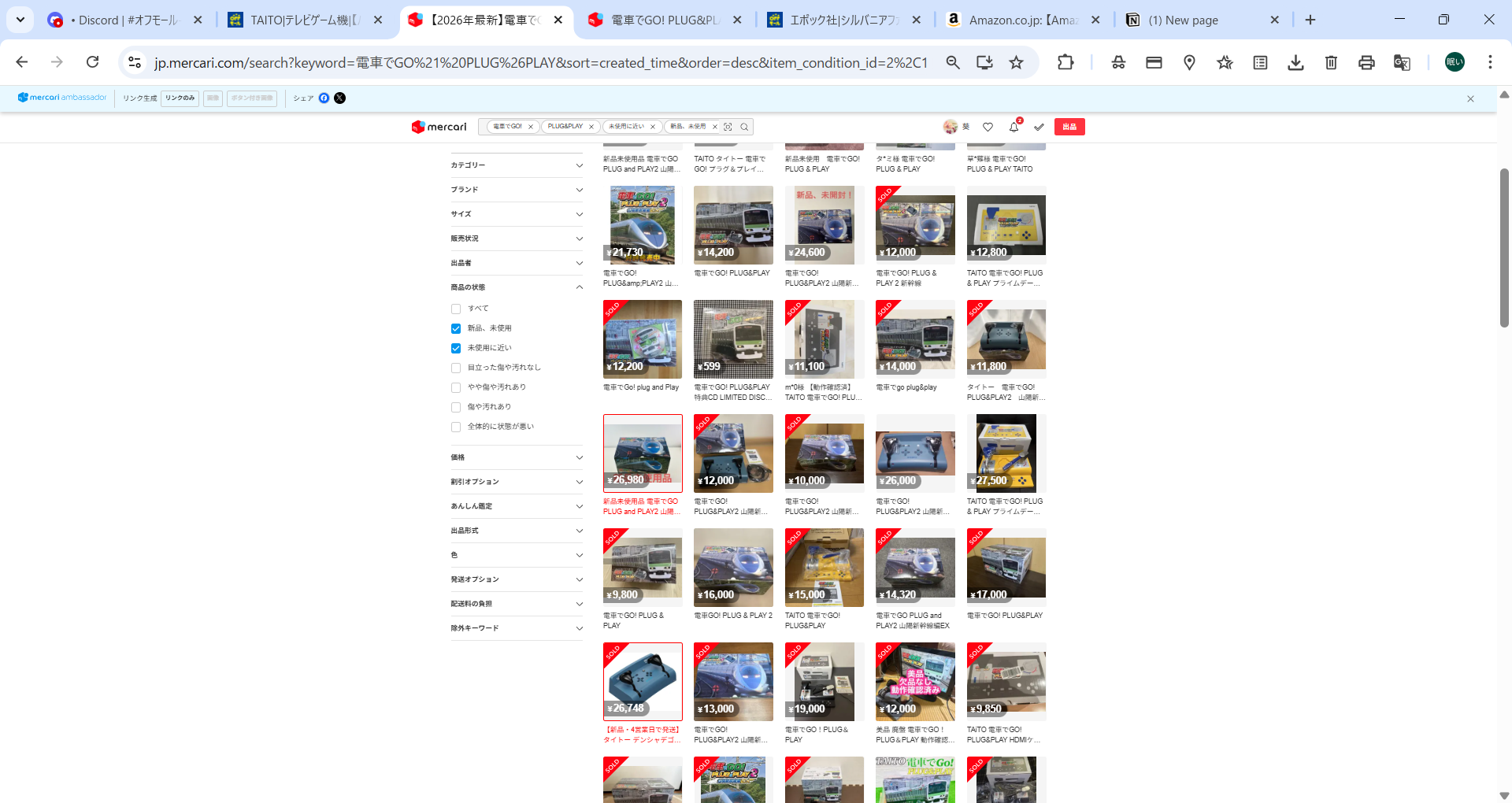This screenshot has width=1512, height=803.
Task: Click the mercari ambassador link
Action: click(62, 98)
